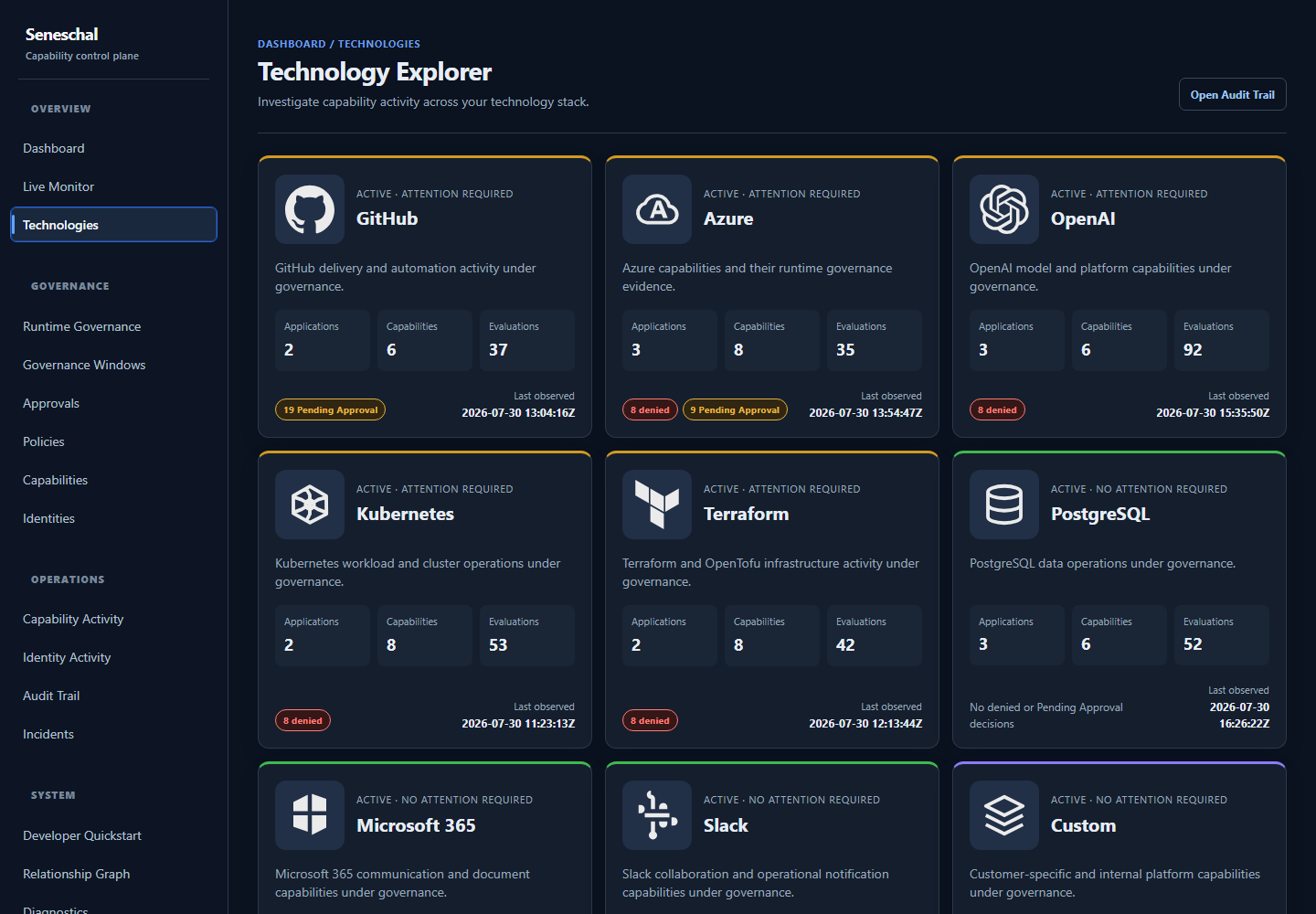Go to Incidents page
The image size is (1316, 914).
coord(113,734)
